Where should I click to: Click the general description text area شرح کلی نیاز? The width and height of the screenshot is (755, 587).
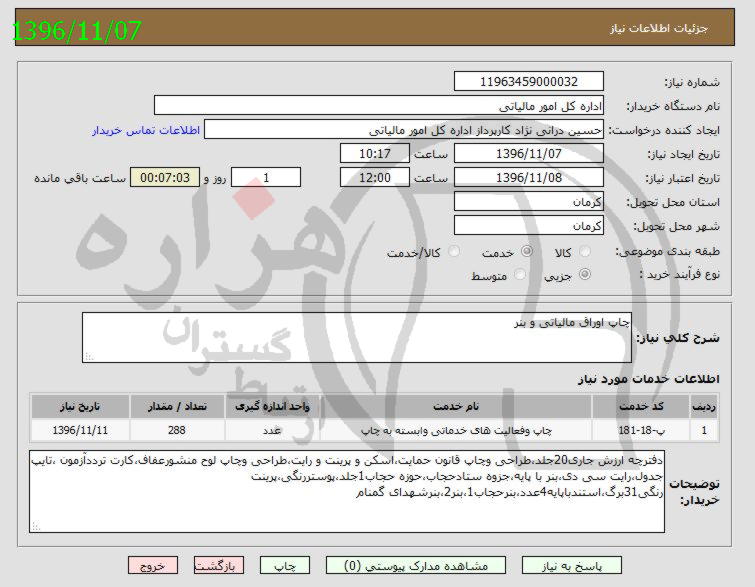click(357, 338)
